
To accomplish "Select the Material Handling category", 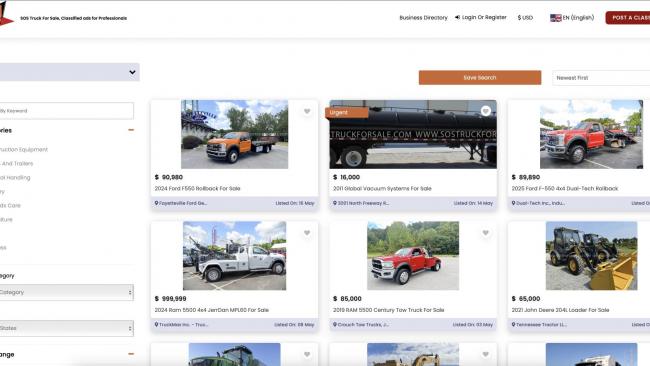I will (x=15, y=178).
